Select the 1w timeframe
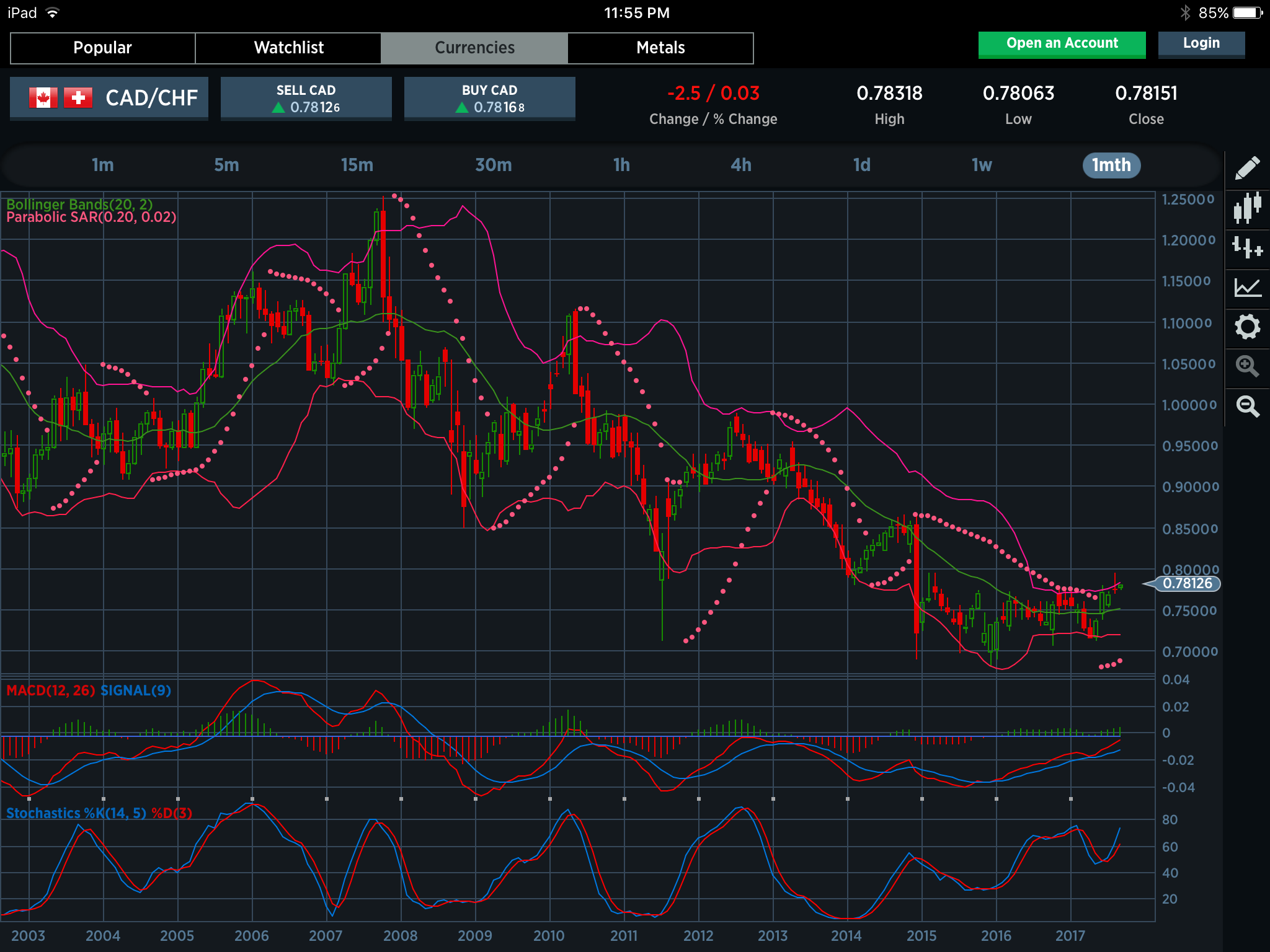The image size is (1270, 952). point(982,165)
